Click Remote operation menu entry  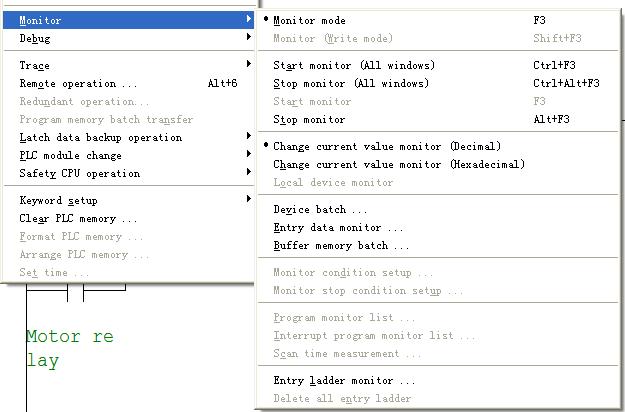(80, 84)
